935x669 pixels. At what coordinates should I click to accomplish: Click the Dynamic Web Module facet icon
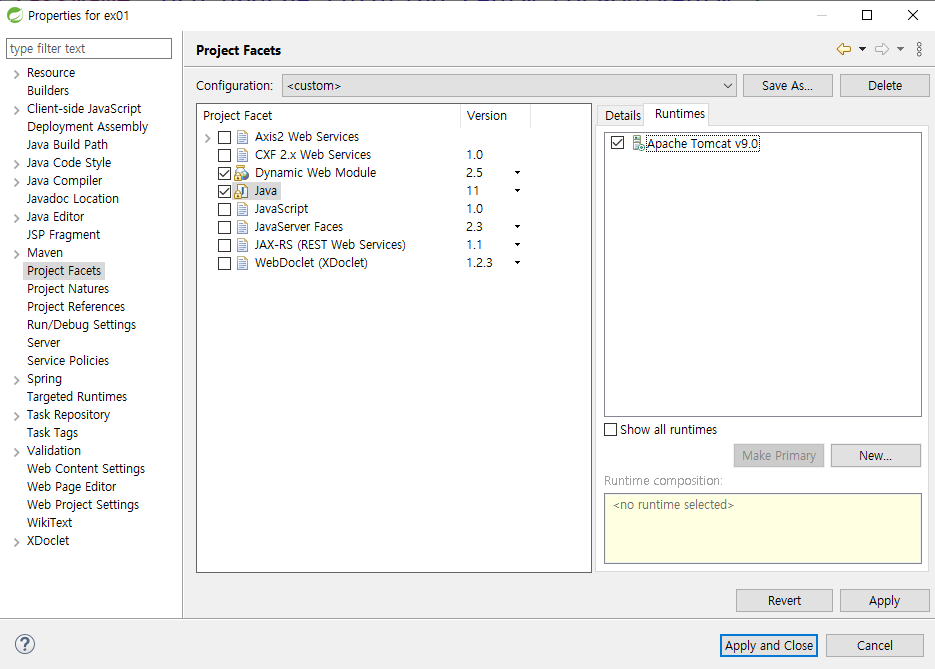(x=242, y=173)
